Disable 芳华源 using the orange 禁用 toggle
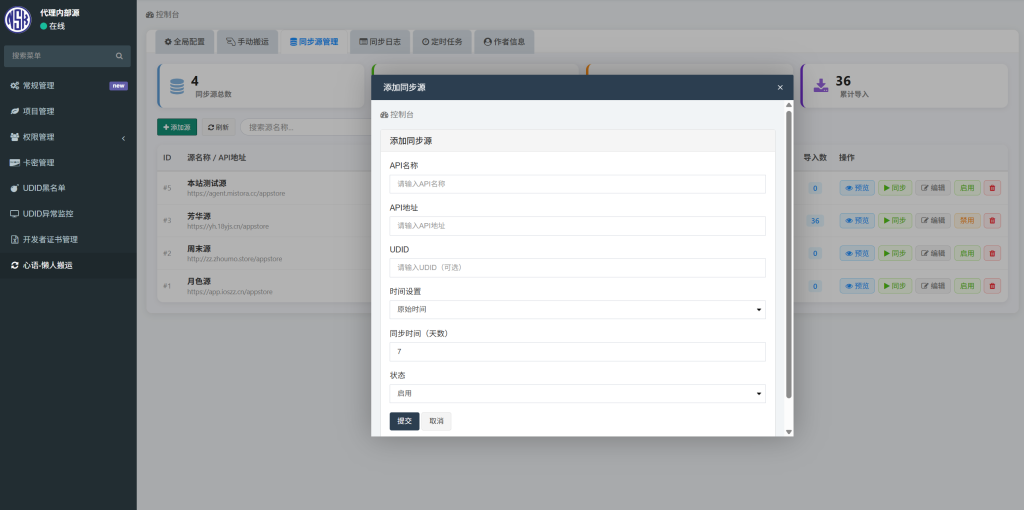 [x=967, y=220]
